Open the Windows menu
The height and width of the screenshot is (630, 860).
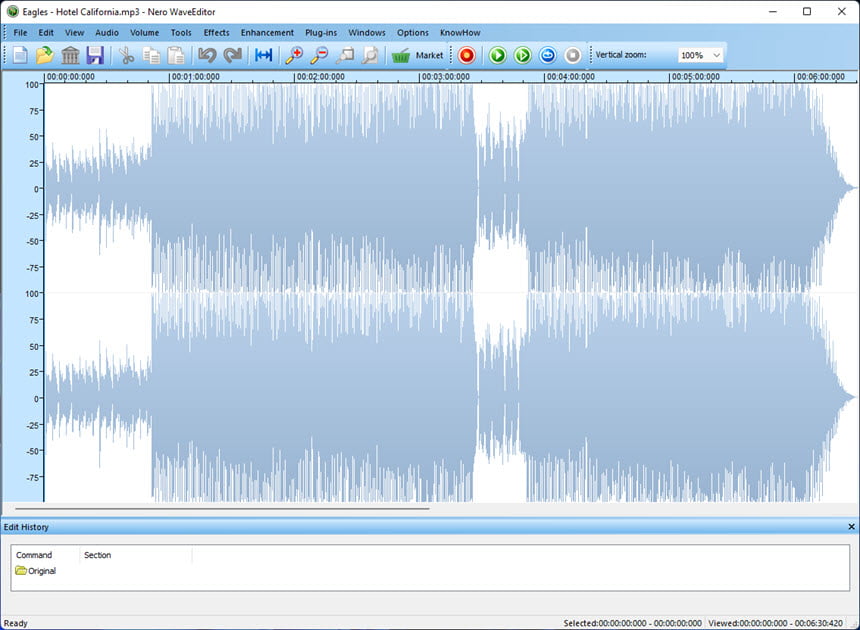[367, 32]
